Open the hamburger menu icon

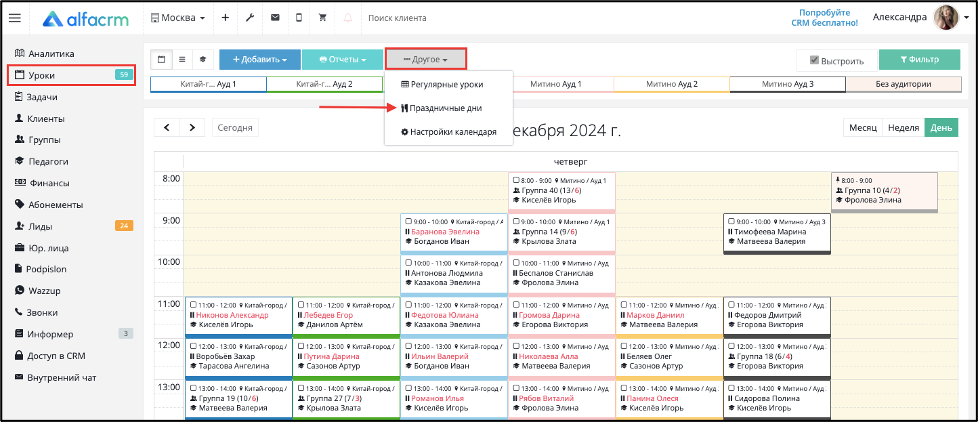pyautogui.click(x=14, y=18)
